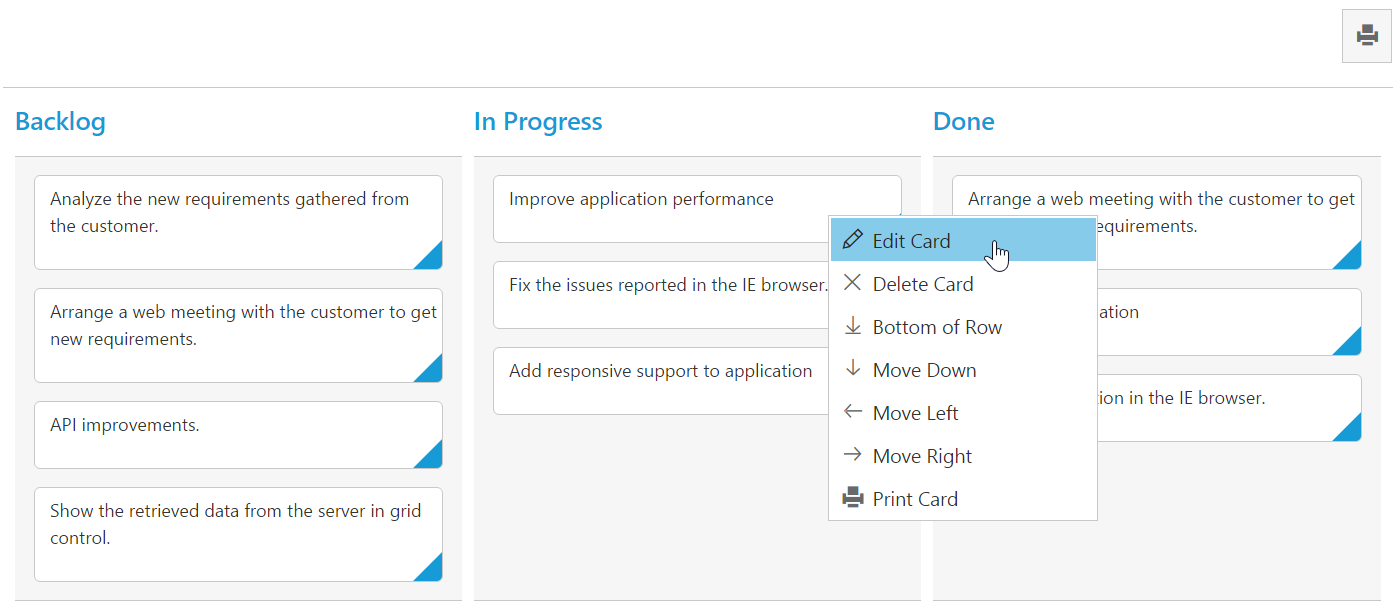Click the X icon beside Delete Card
1397x611 pixels.
click(x=853, y=283)
